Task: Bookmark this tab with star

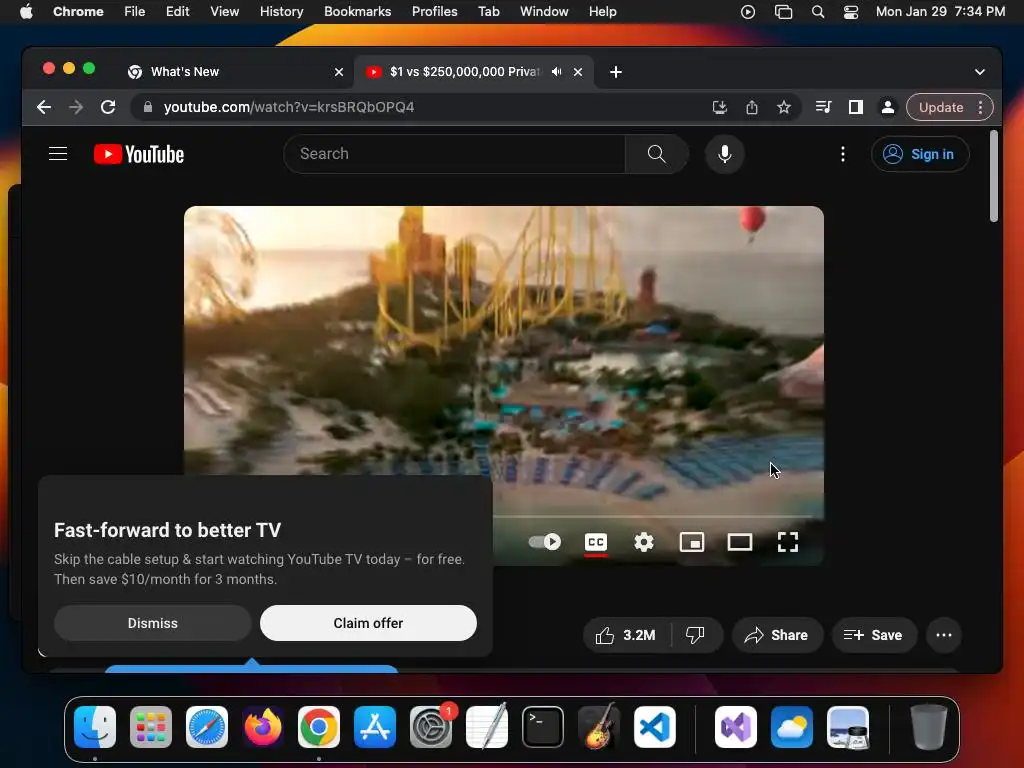Action: pos(784,107)
